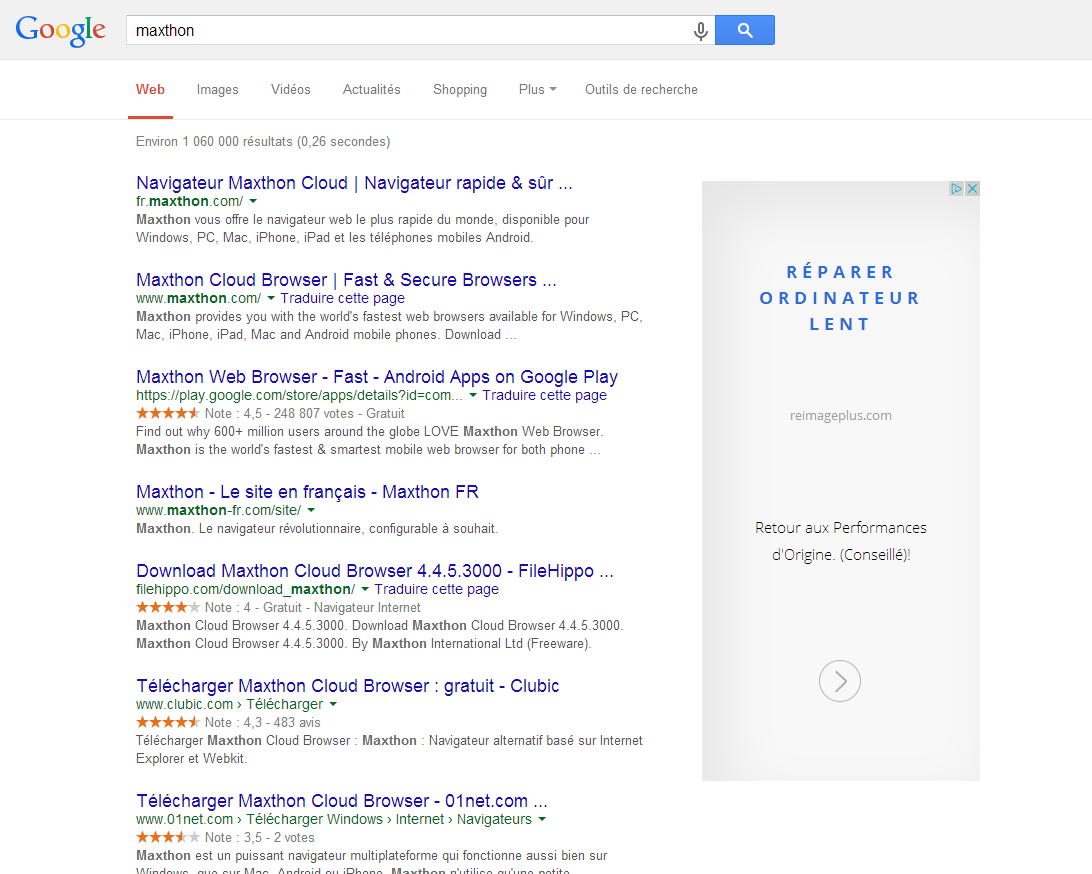Click the 01net.com breadcrumb URL path
The height and width of the screenshot is (874, 1092).
click(x=334, y=819)
